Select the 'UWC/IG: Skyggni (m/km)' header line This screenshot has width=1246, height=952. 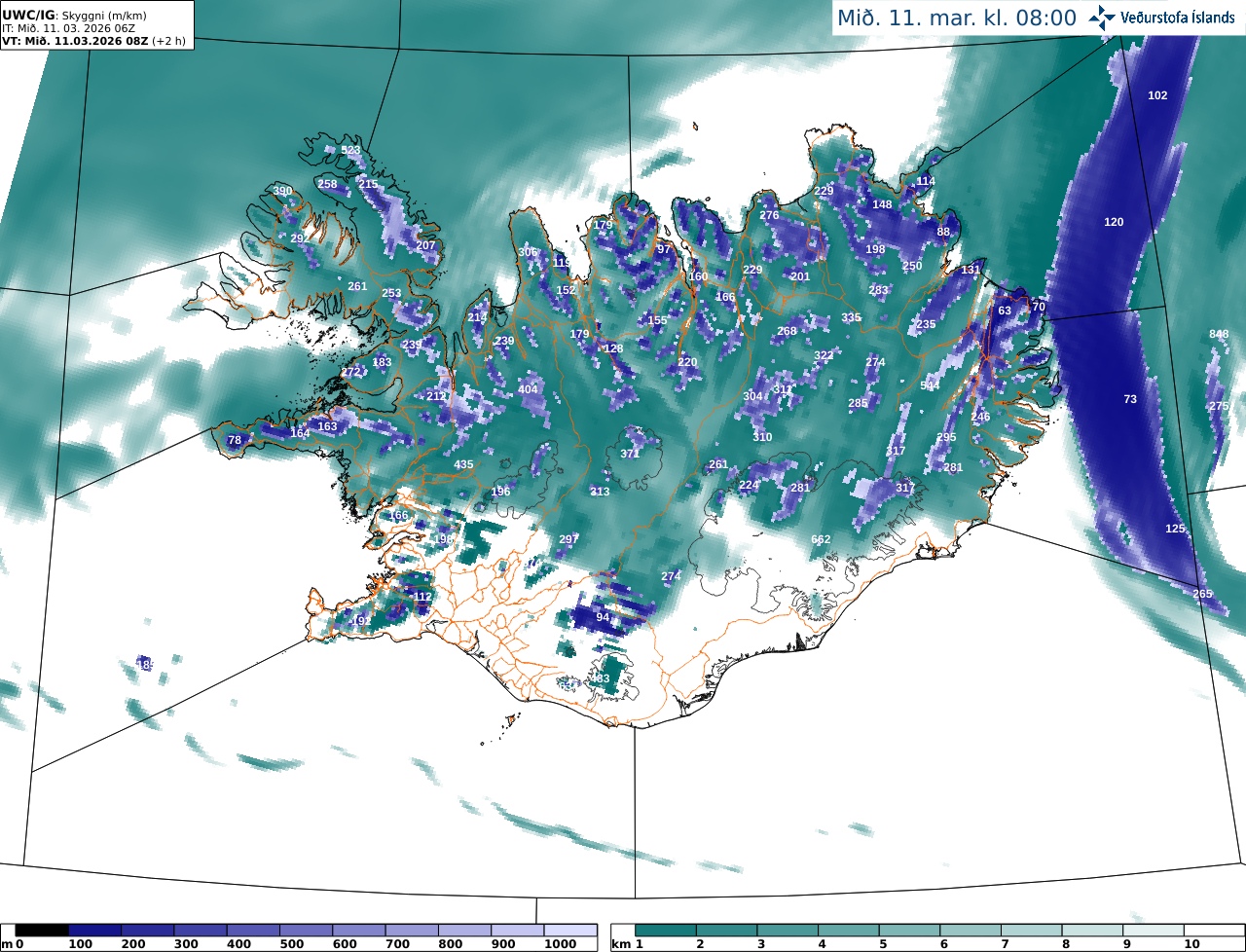click(75, 16)
